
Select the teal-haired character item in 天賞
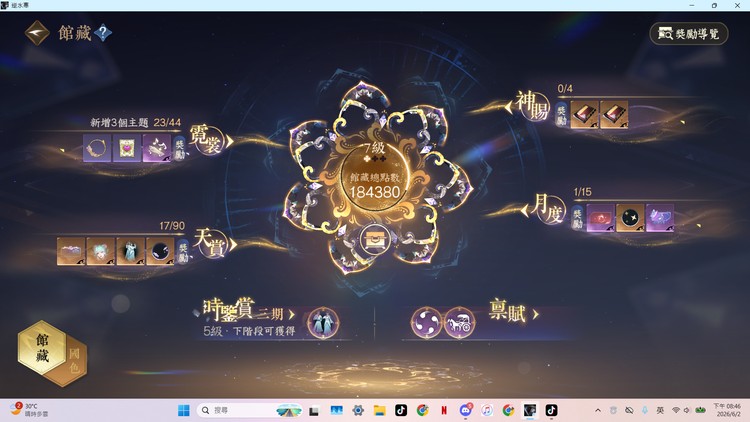coord(100,251)
